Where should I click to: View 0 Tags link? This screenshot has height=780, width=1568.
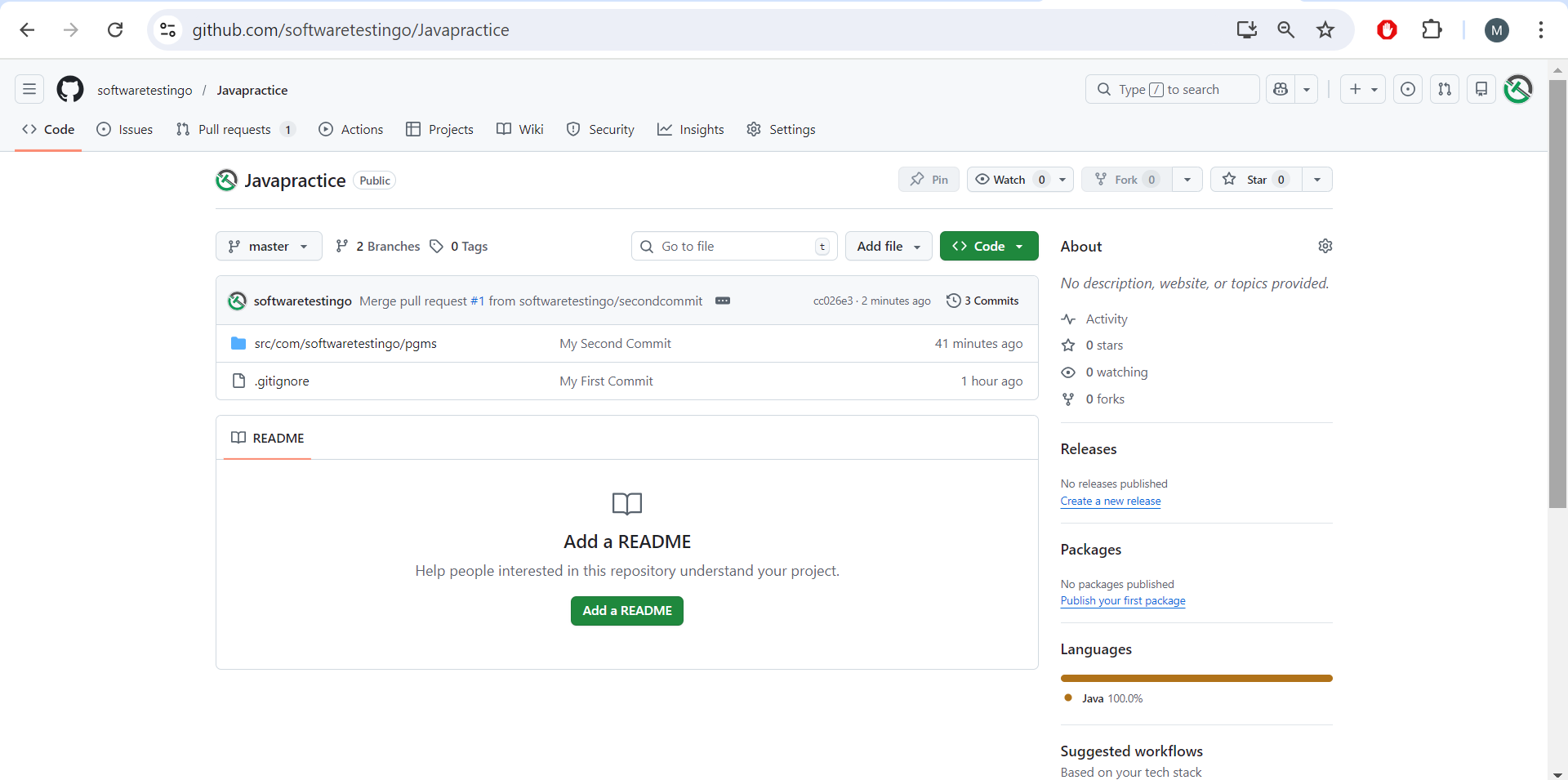click(458, 246)
